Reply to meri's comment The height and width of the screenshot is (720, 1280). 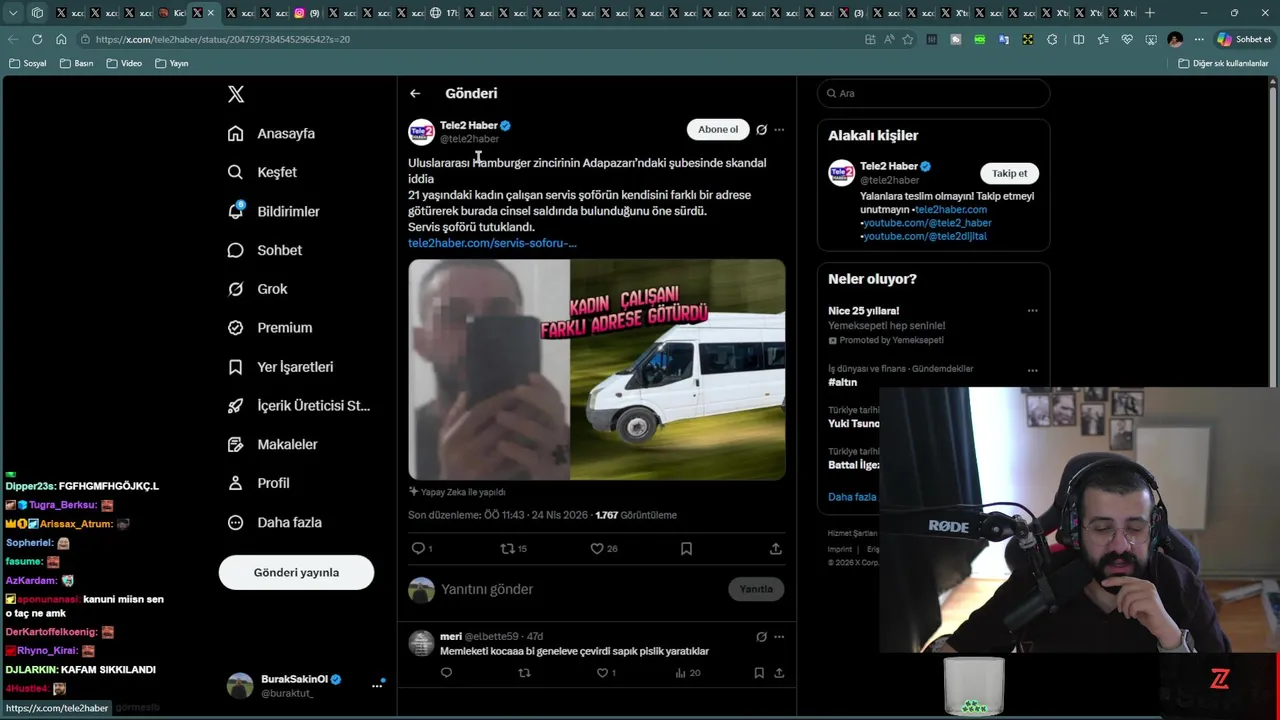pyautogui.click(x=446, y=673)
